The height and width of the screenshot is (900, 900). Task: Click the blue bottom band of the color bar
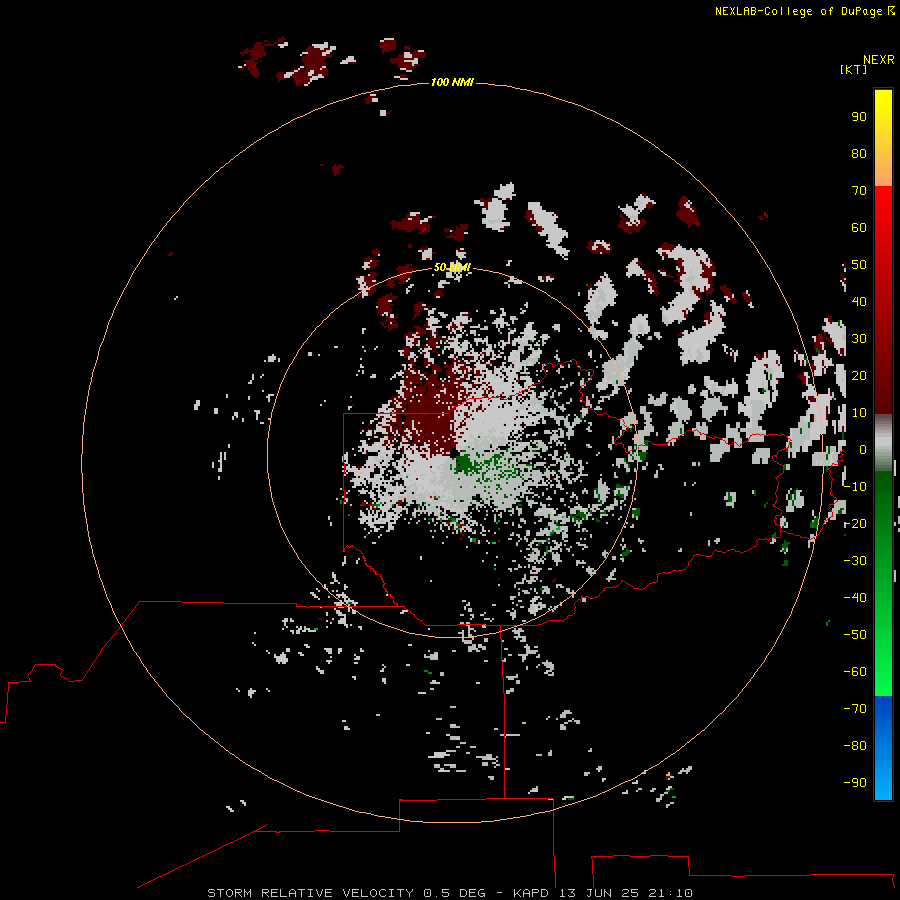click(883, 749)
